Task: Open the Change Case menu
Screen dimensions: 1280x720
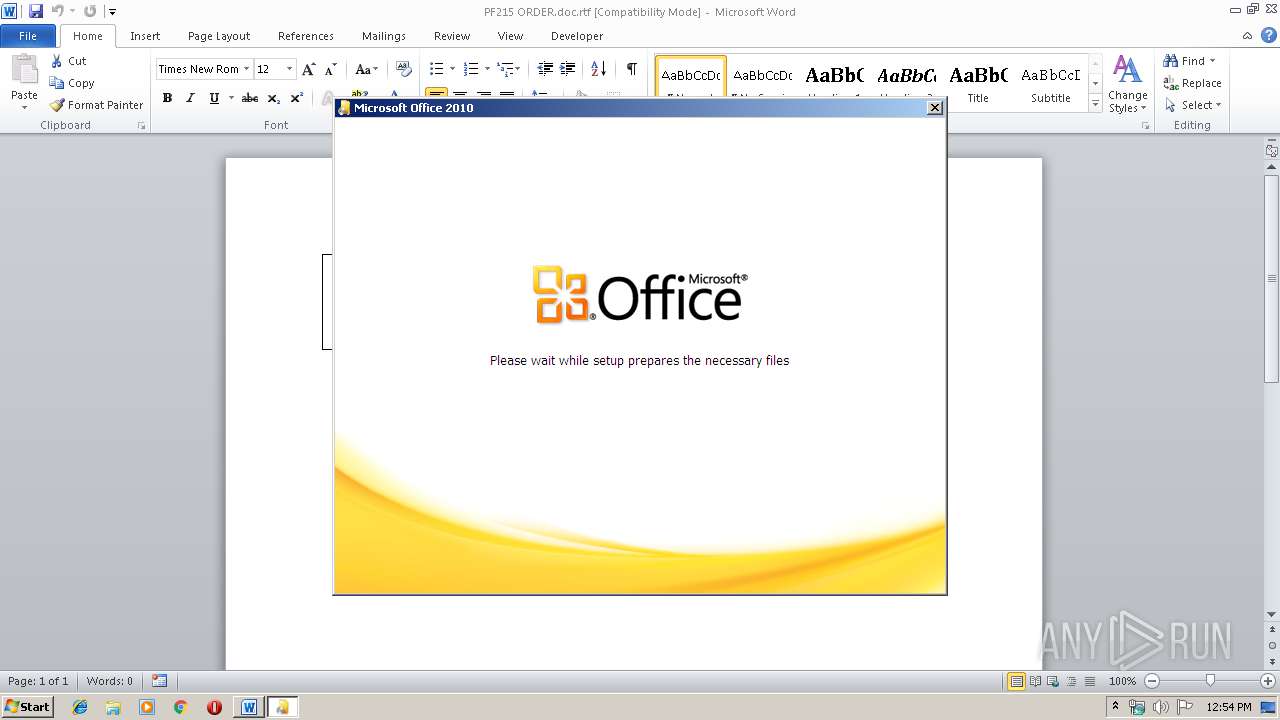Action: [x=366, y=69]
